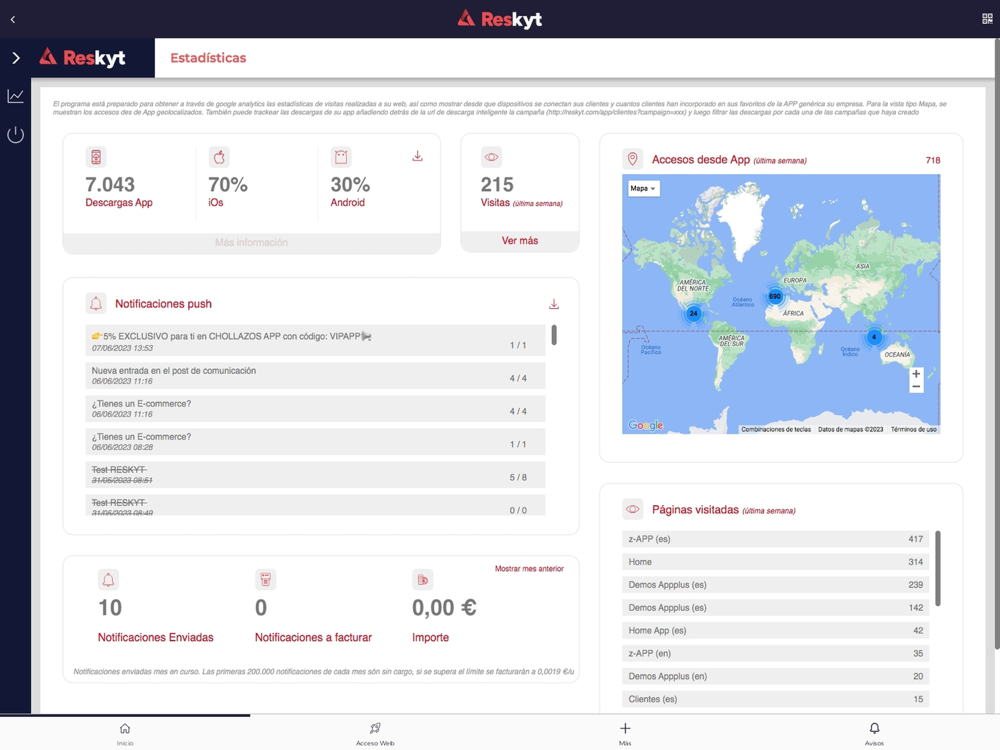Click Notificaciones a facturar icon
Image resolution: width=1000 pixels, height=750 pixels.
pyautogui.click(x=265, y=580)
